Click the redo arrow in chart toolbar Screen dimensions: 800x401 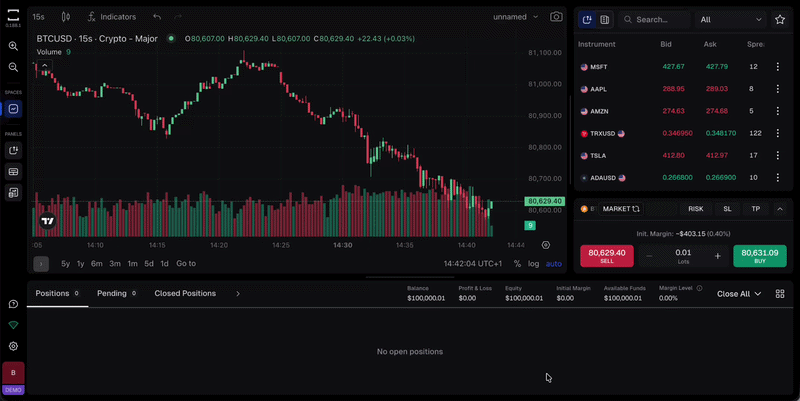tap(178, 17)
